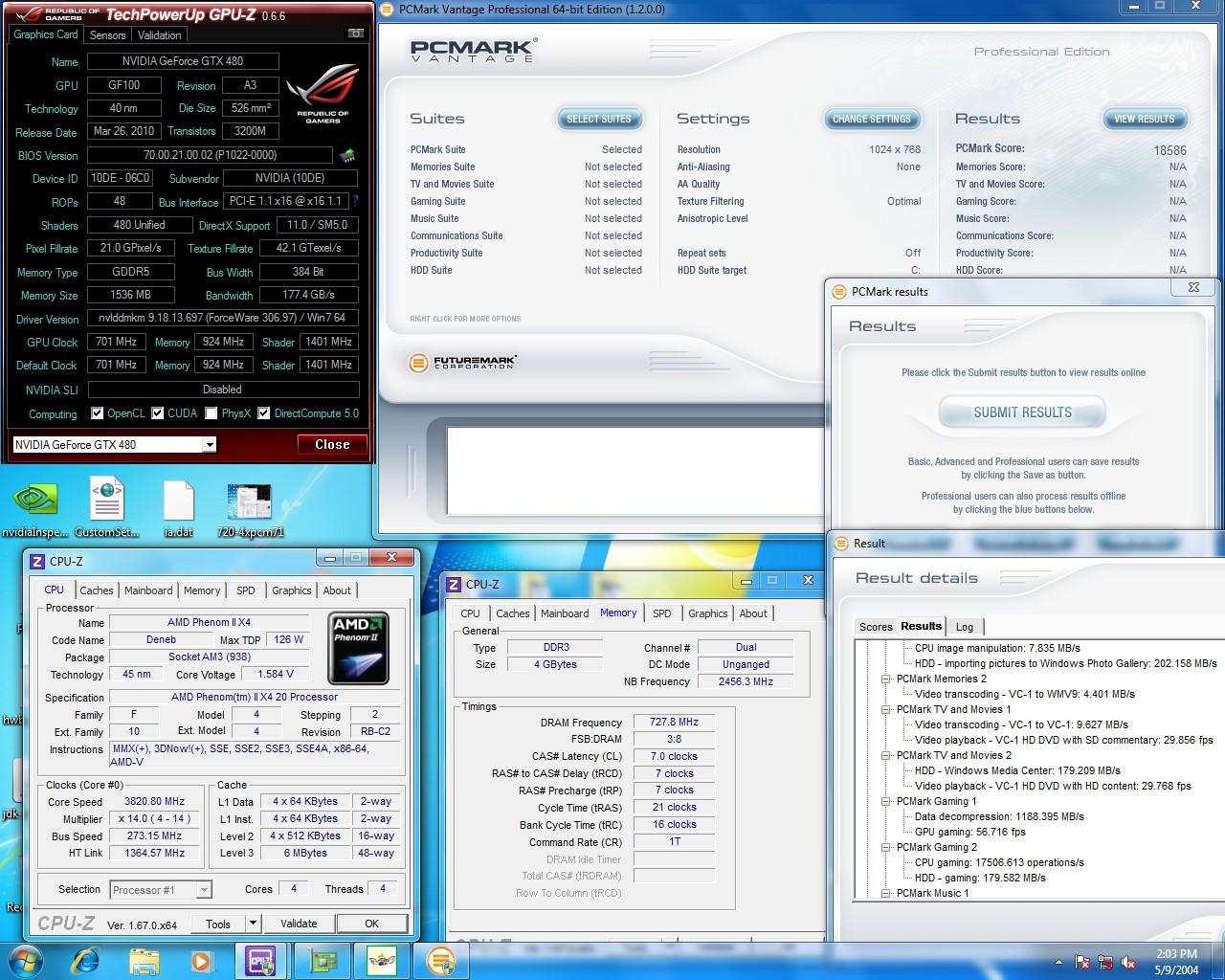This screenshot has height=980, width=1225.
Task: Open the Windows Start orb
Action: pyautogui.click(x=25, y=960)
